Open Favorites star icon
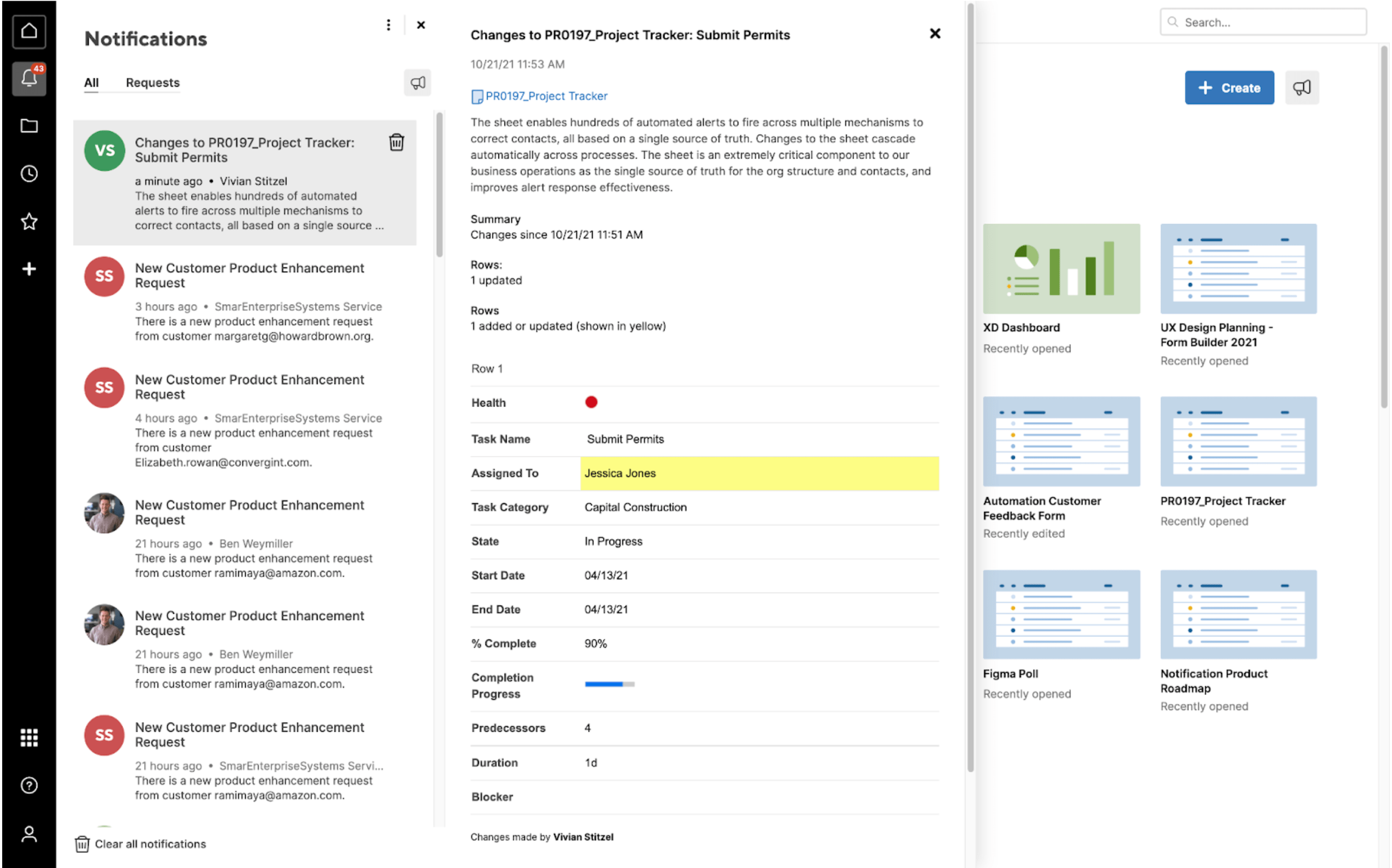Viewport: 1392px width, 868px height. click(x=29, y=221)
